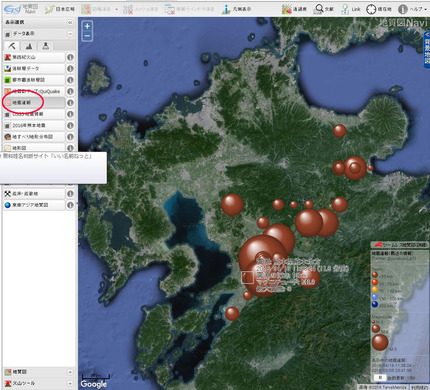Collapse the データ表示 section
The image size is (430, 390).
click(70, 34)
